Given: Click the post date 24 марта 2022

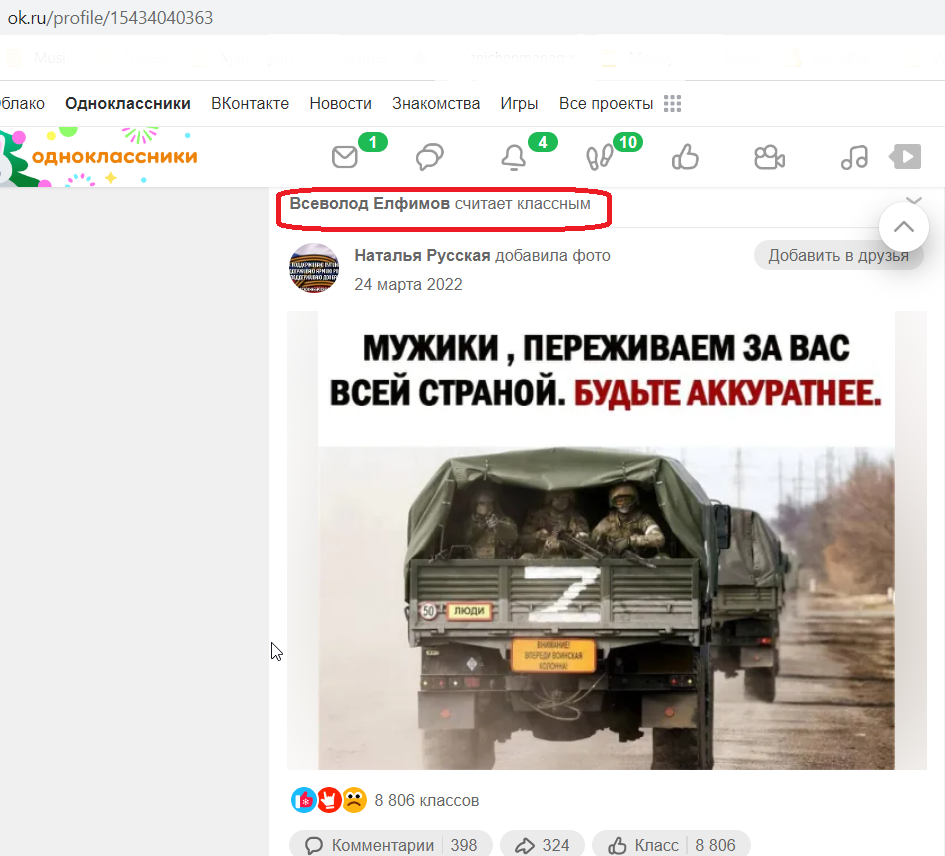Looking at the screenshot, I should (x=408, y=285).
